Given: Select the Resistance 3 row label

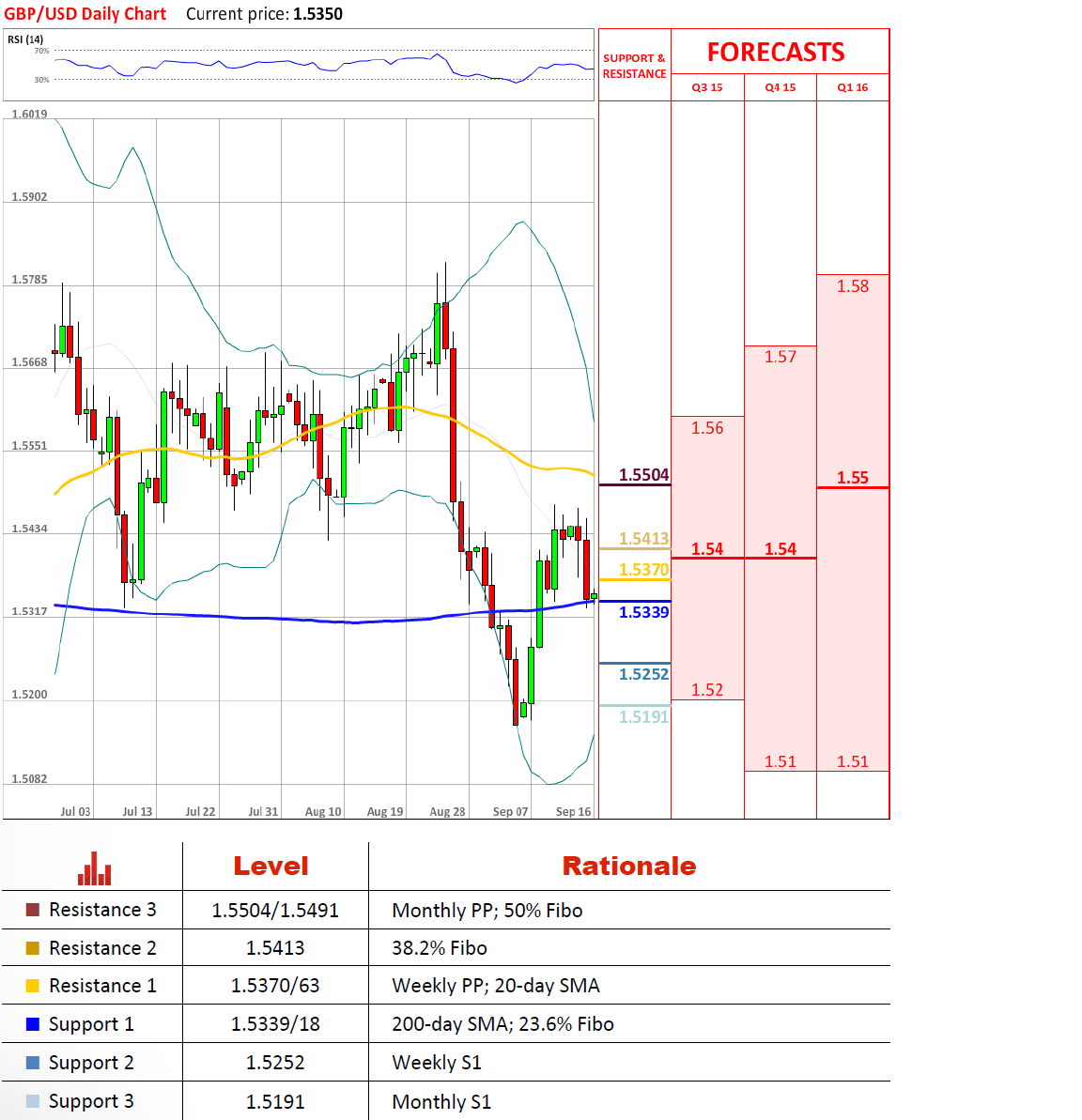Looking at the screenshot, I should pyautogui.click(x=102, y=910).
